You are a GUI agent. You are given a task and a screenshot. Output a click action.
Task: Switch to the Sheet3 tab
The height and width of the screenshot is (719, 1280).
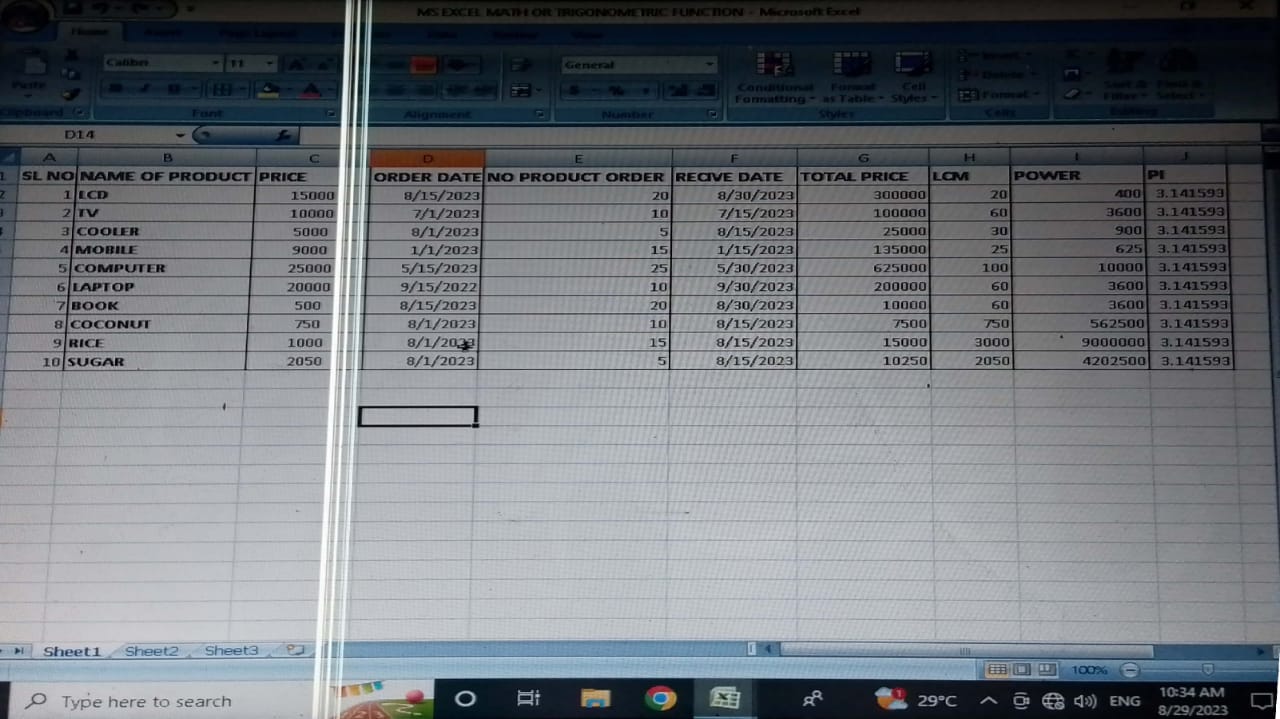(231, 651)
